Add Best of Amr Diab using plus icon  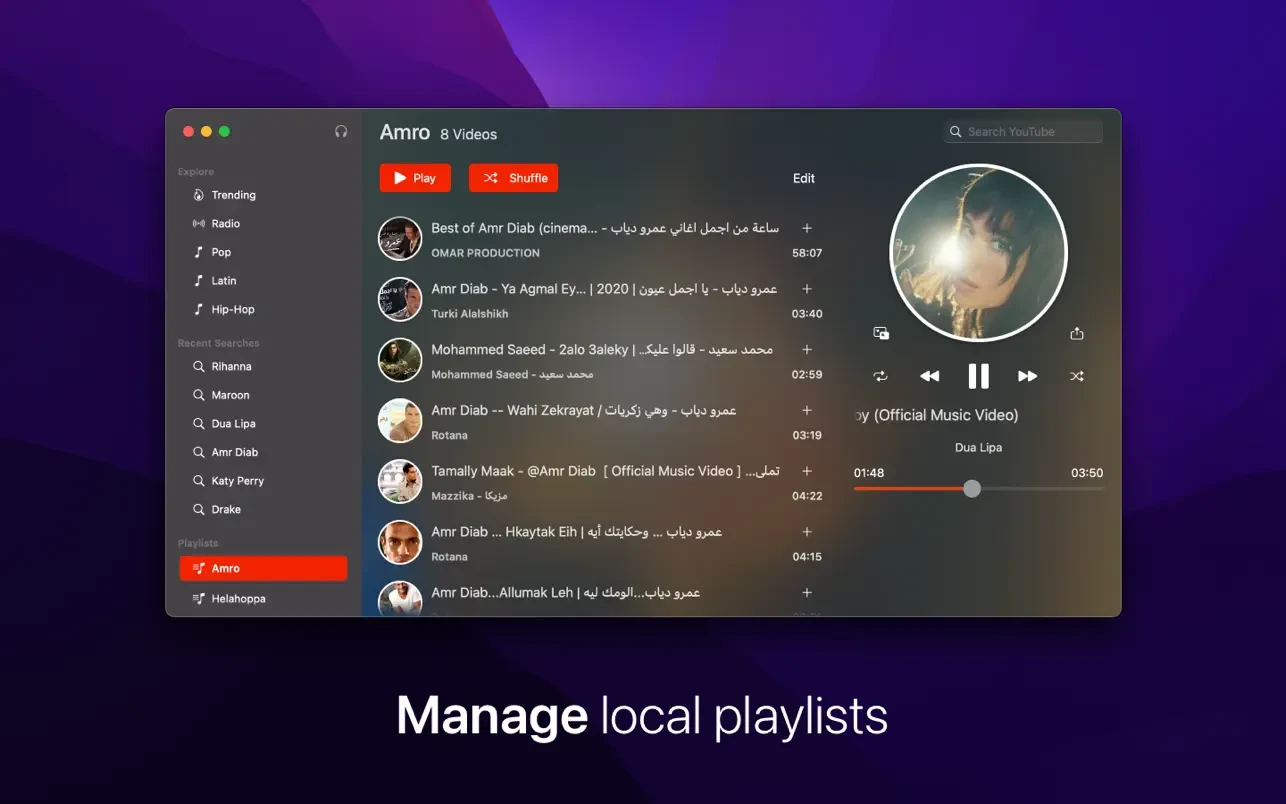pos(807,228)
